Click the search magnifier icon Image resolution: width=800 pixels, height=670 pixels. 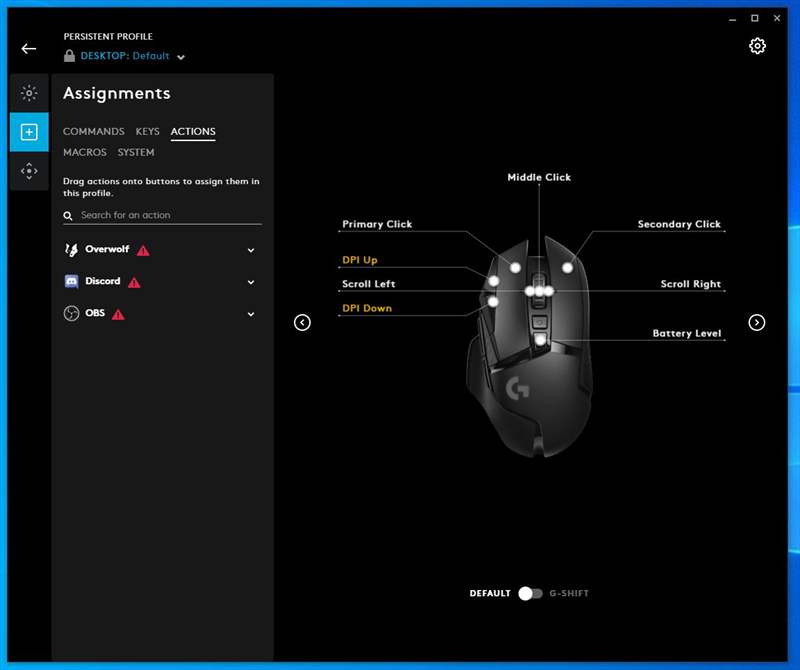point(68,216)
